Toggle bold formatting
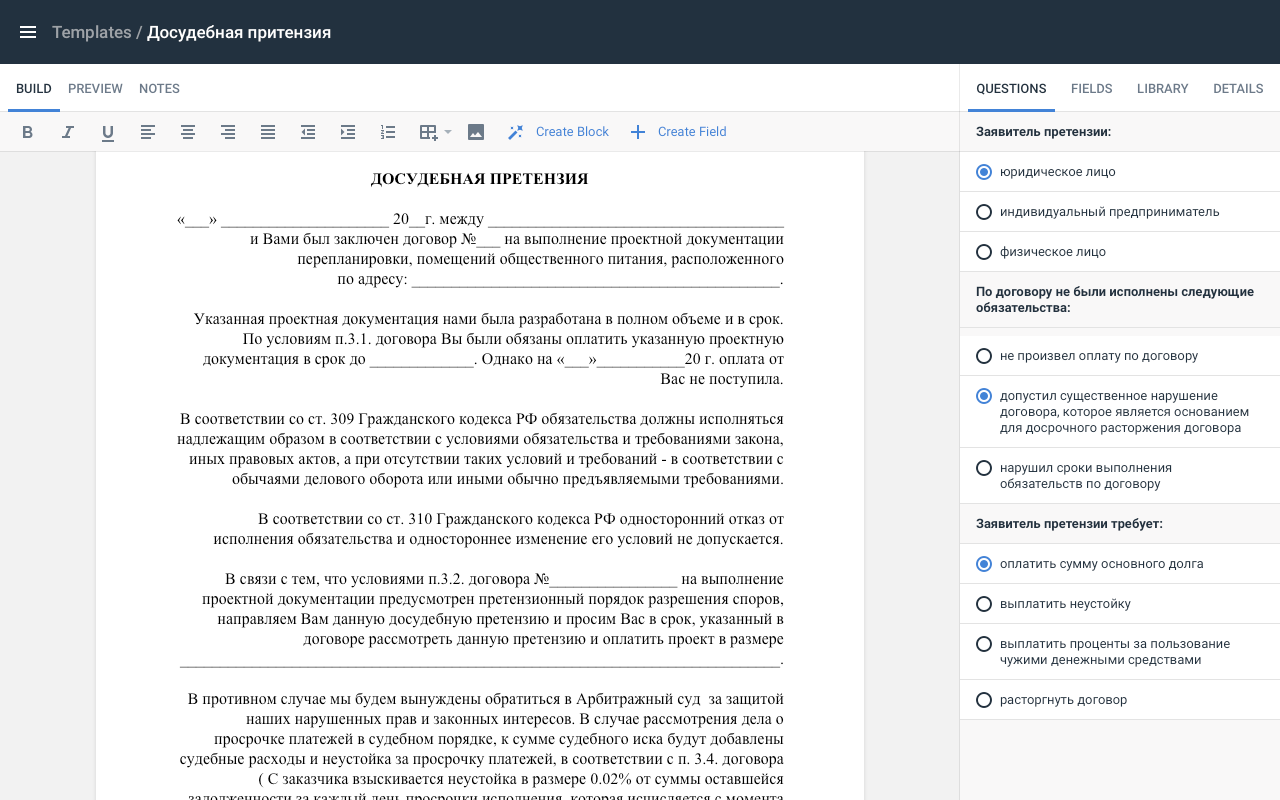This screenshot has width=1280, height=800. (x=28, y=132)
